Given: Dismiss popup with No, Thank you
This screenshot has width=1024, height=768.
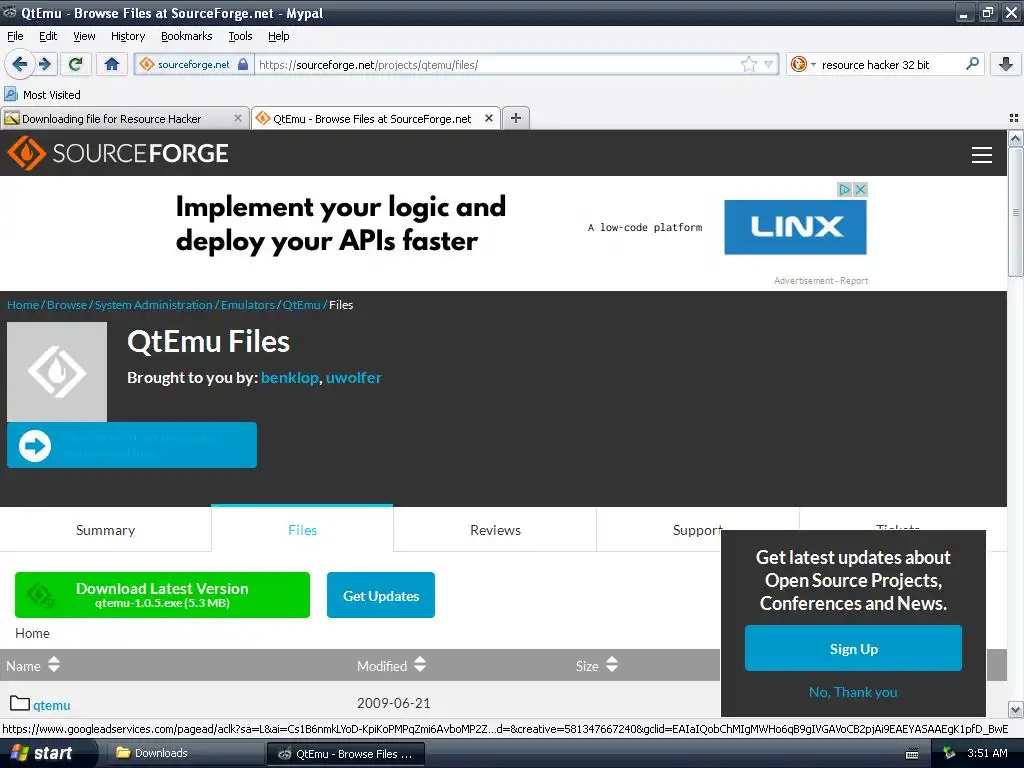Looking at the screenshot, I should point(853,692).
